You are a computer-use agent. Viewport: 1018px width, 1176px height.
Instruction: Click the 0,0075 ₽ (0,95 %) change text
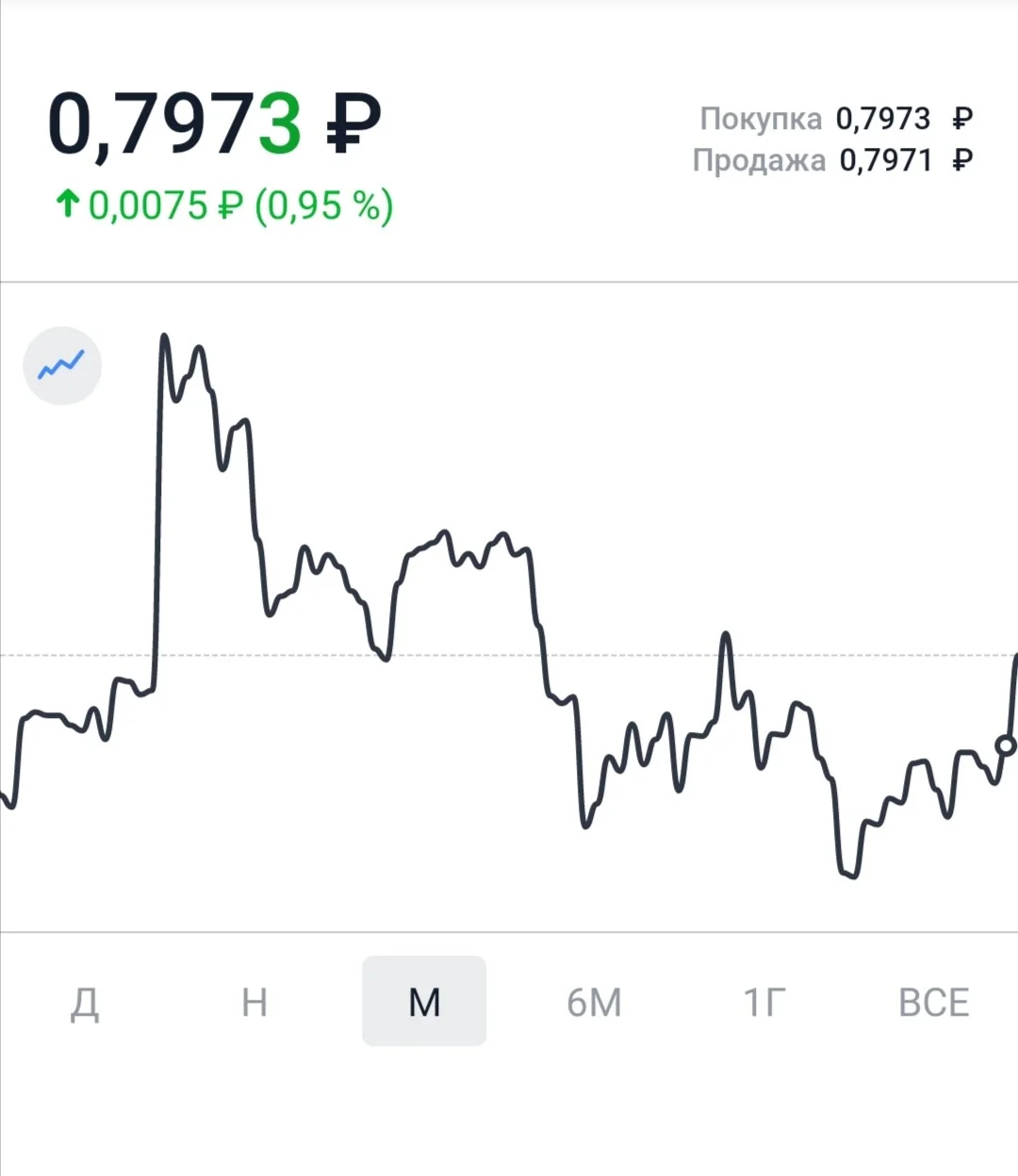[x=241, y=205]
